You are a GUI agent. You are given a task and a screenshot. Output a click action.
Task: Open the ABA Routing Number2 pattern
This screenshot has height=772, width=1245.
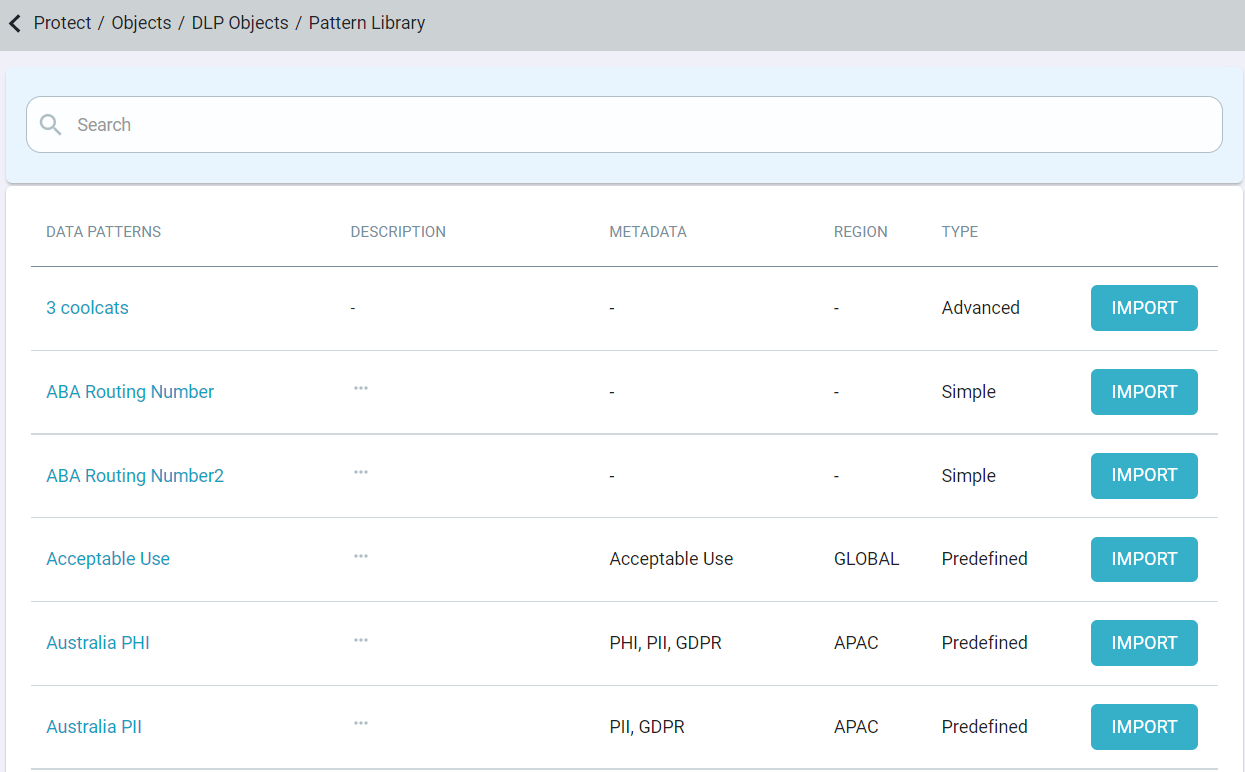[x=134, y=475]
